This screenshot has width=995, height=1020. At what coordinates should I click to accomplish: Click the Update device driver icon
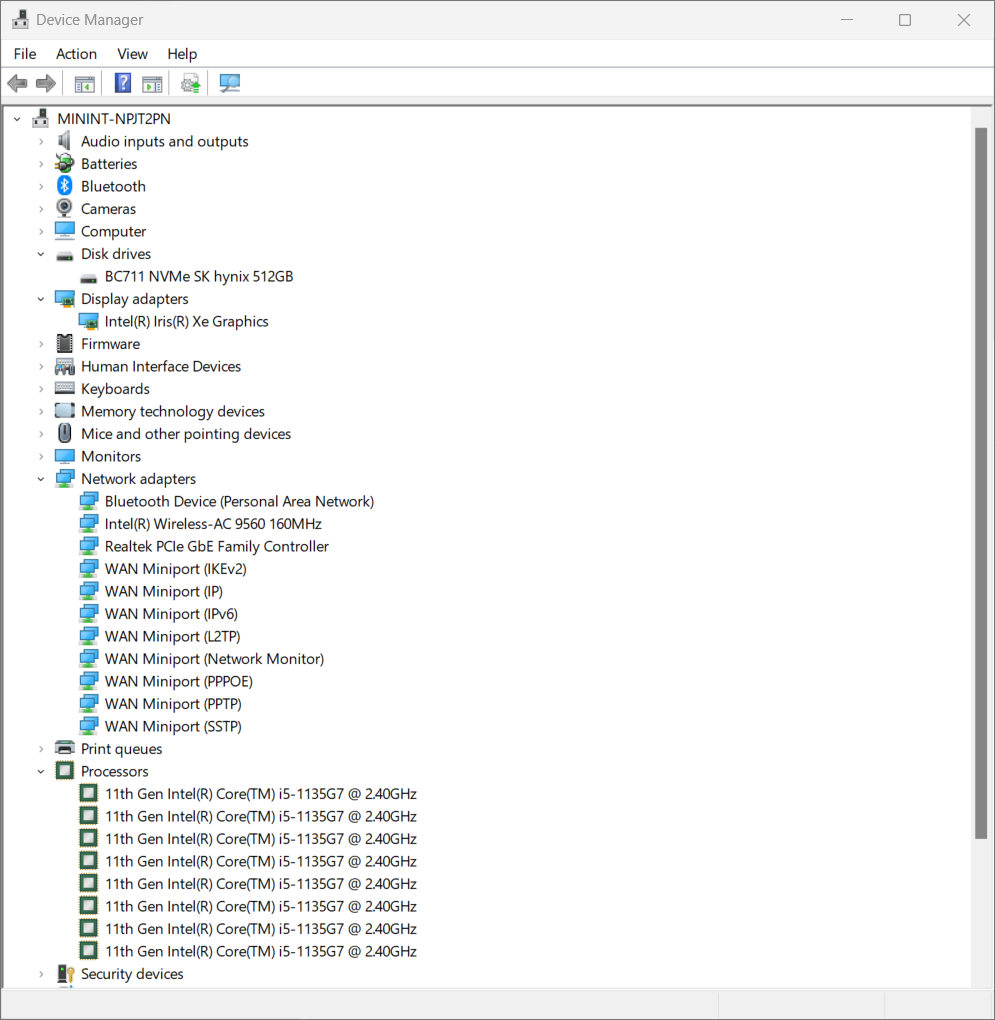click(x=191, y=83)
